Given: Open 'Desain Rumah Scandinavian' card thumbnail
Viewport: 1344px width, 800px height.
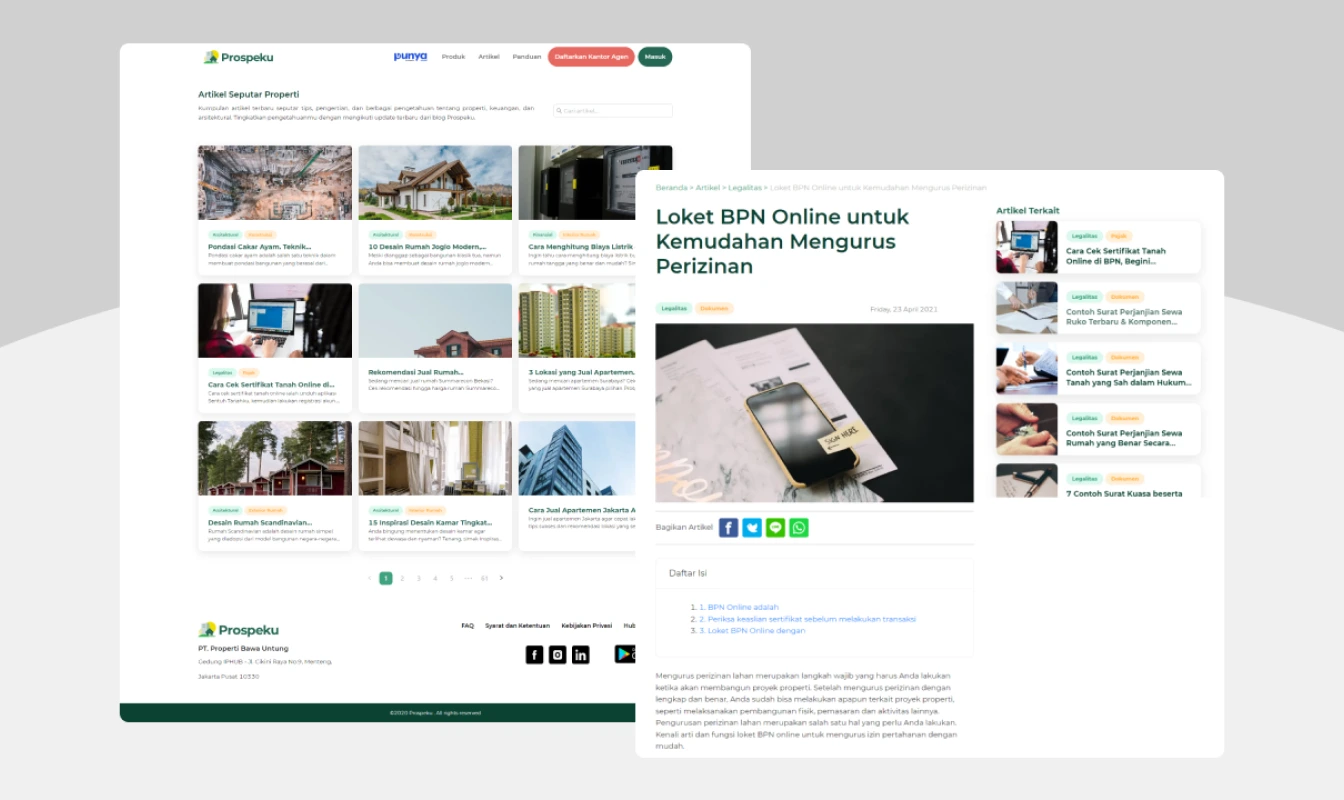Looking at the screenshot, I should tap(275, 458).
